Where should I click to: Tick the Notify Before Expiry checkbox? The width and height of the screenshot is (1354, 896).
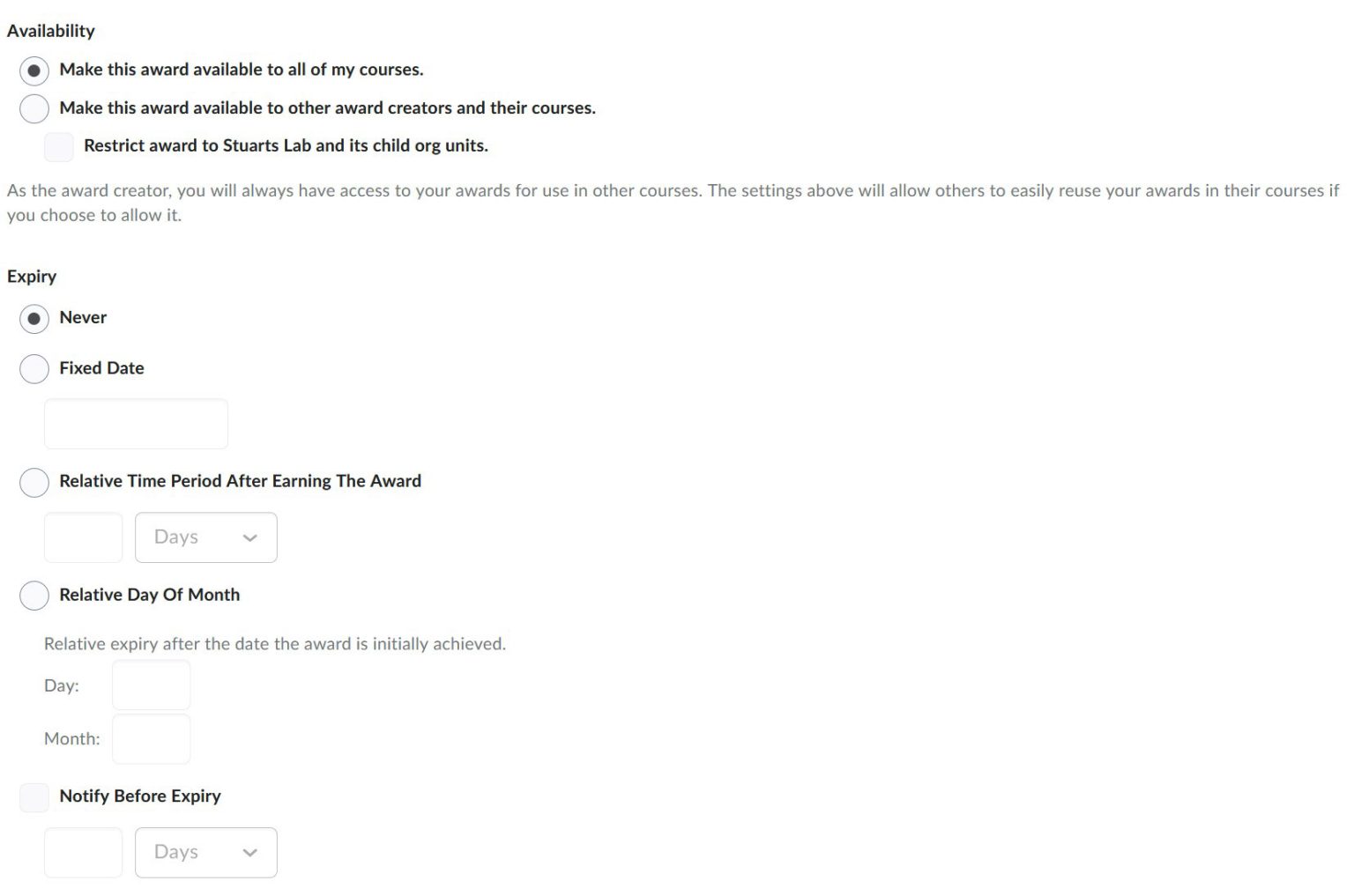[x=34, y=797]
